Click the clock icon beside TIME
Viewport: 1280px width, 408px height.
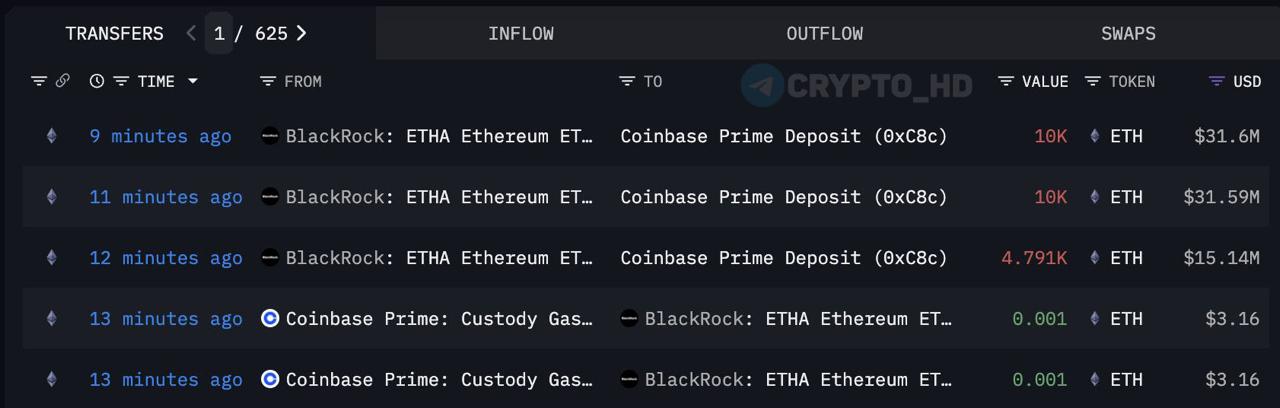click(97, 81)
